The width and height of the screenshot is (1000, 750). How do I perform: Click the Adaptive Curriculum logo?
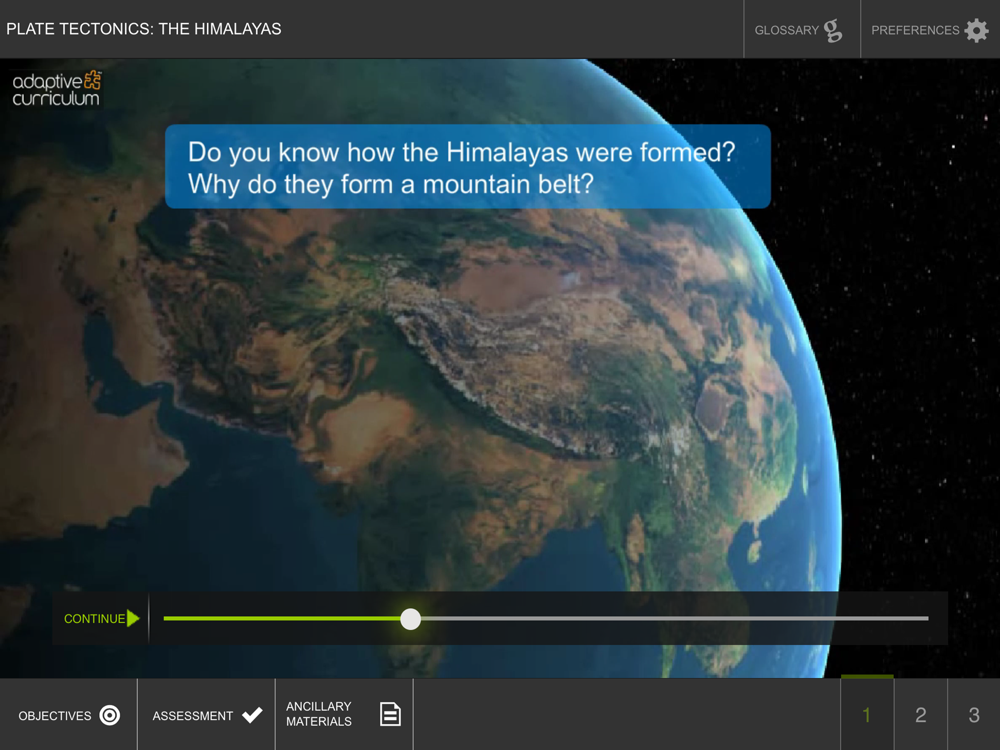click(57, 88)
